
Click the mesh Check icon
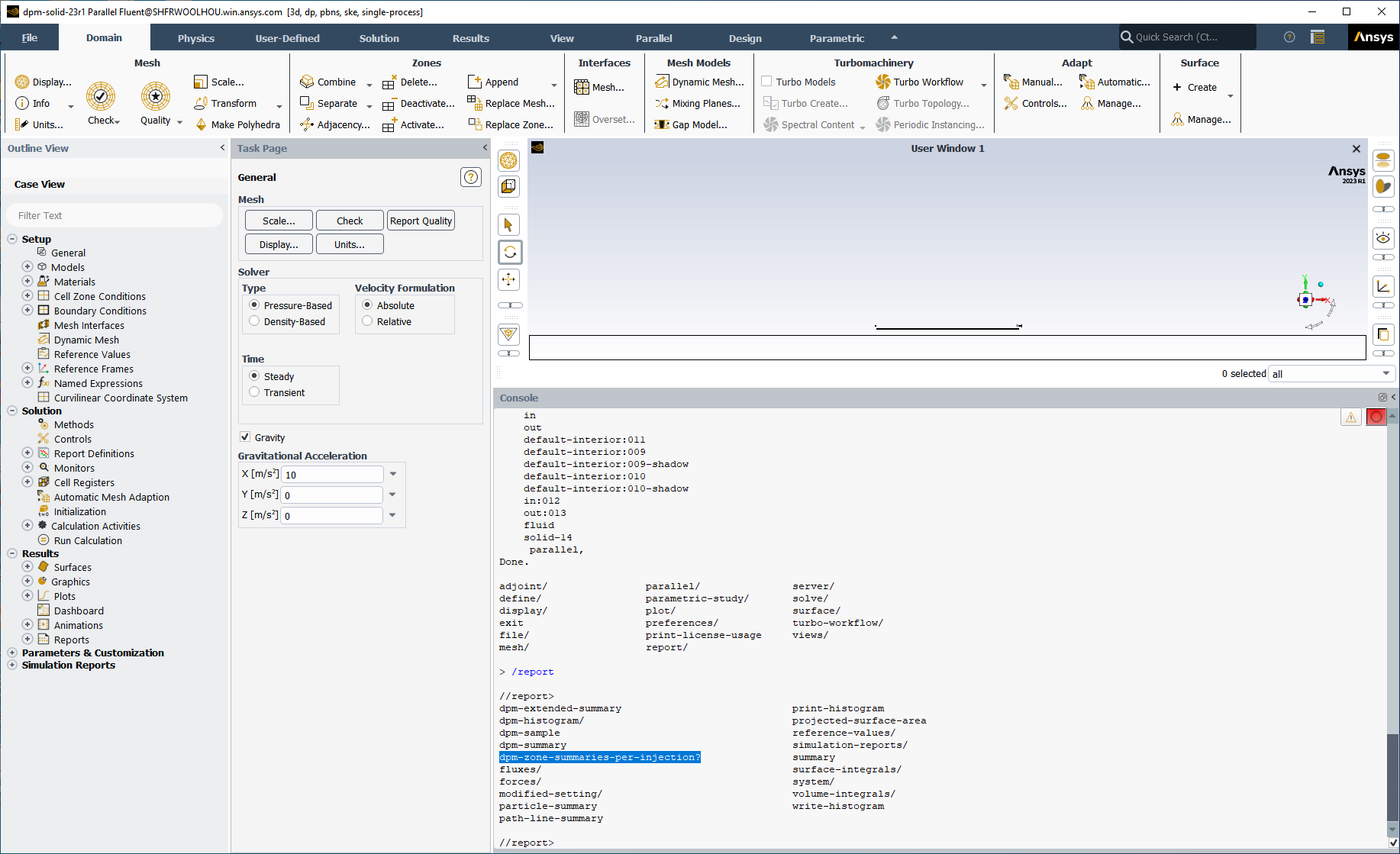pos(101,96)
